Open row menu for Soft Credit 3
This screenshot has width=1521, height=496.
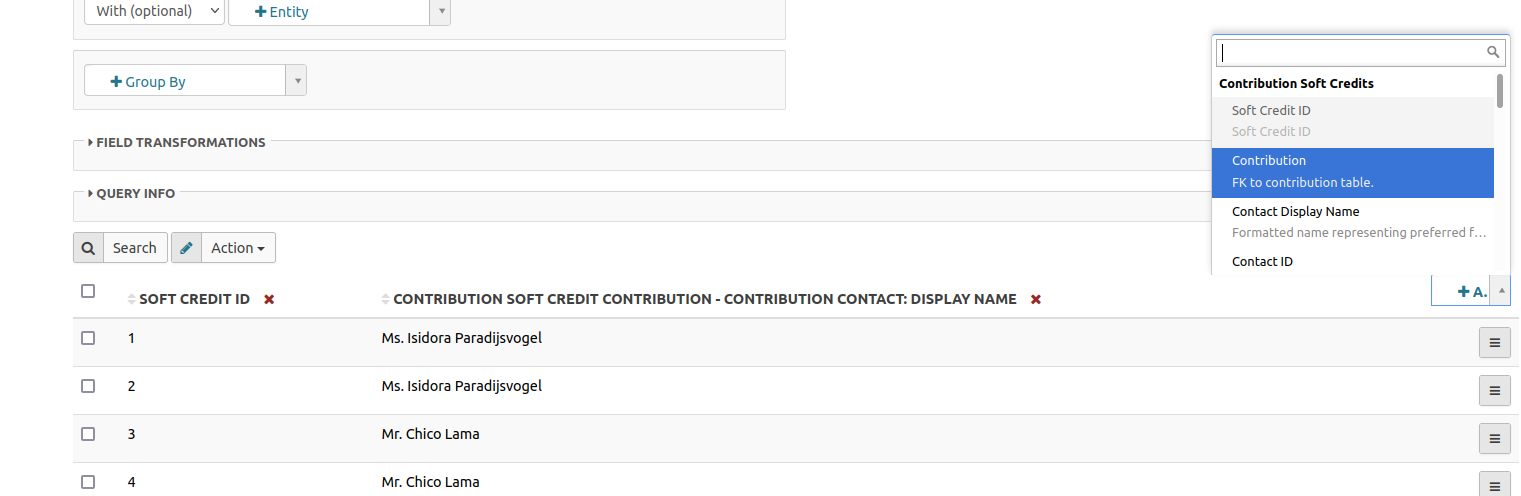1494,438
